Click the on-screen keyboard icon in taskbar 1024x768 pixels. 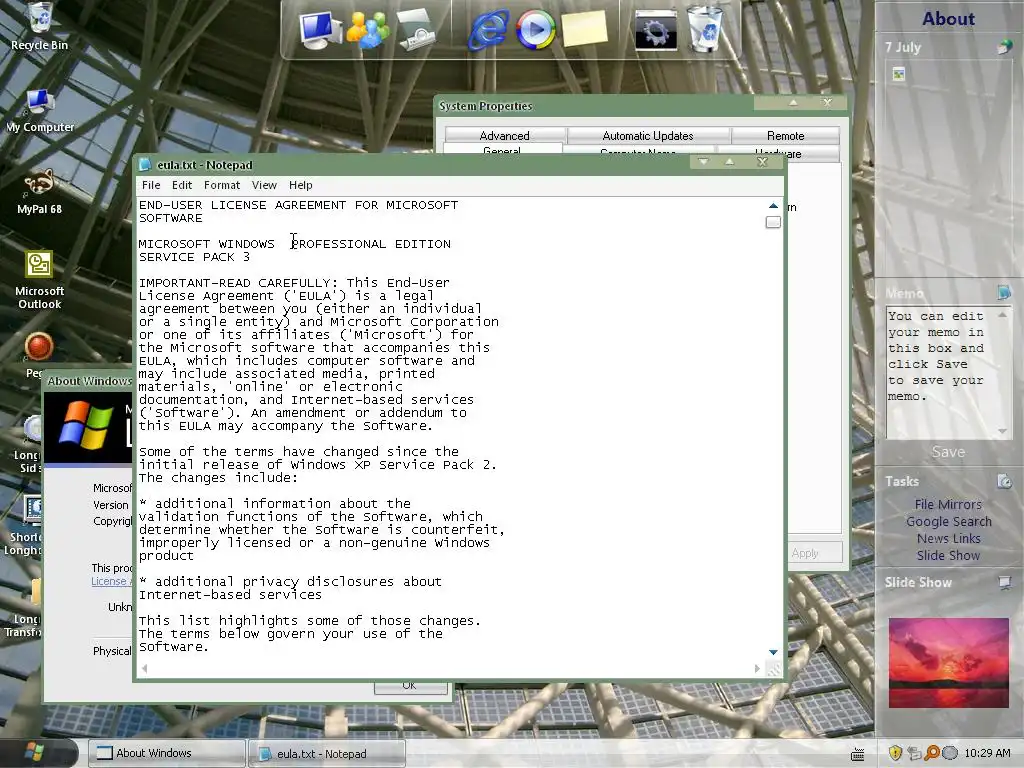tap(857, 754)
